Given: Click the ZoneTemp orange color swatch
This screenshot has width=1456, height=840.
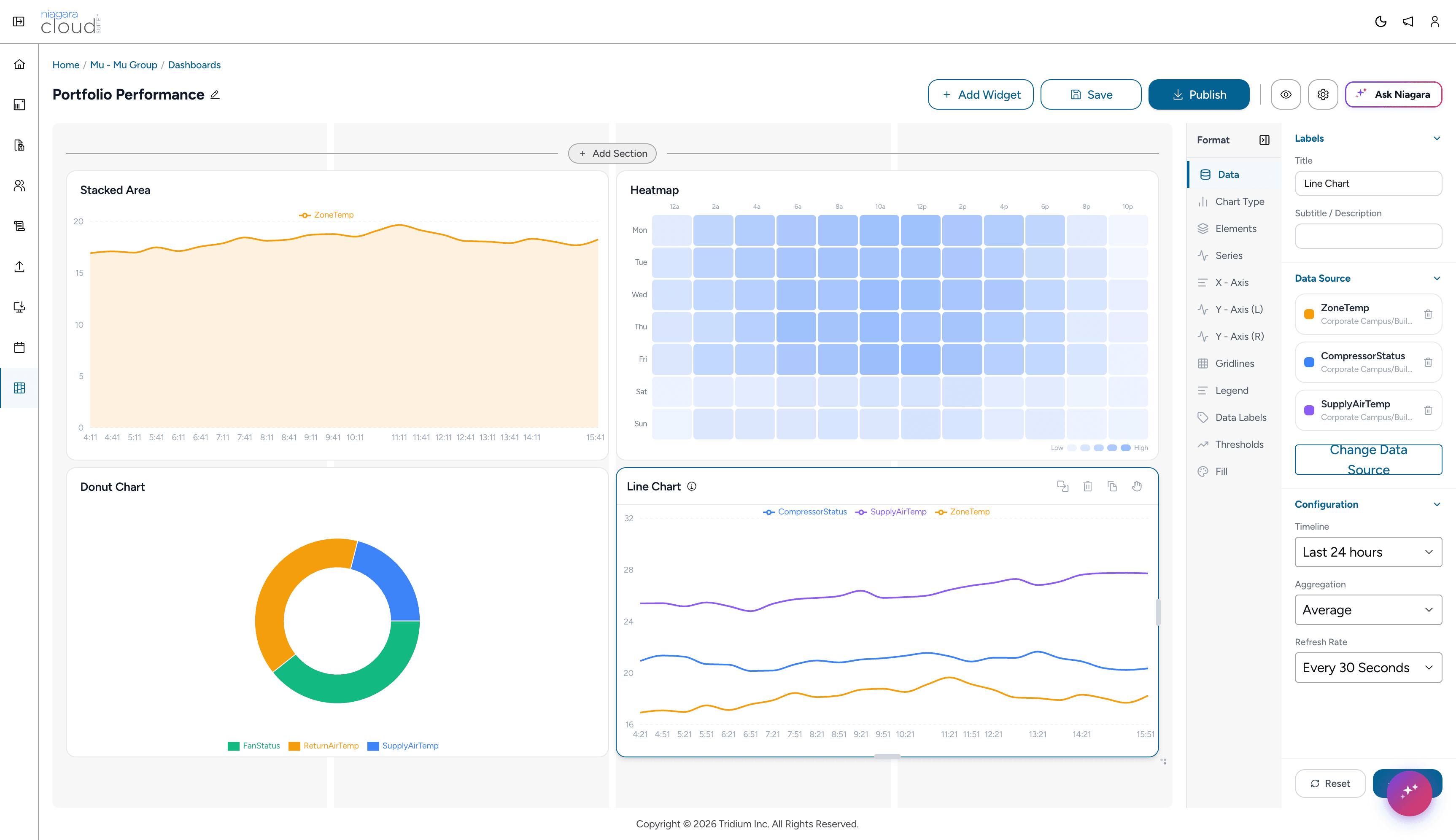Looking at the screenshot, I should click(1310, 315).
